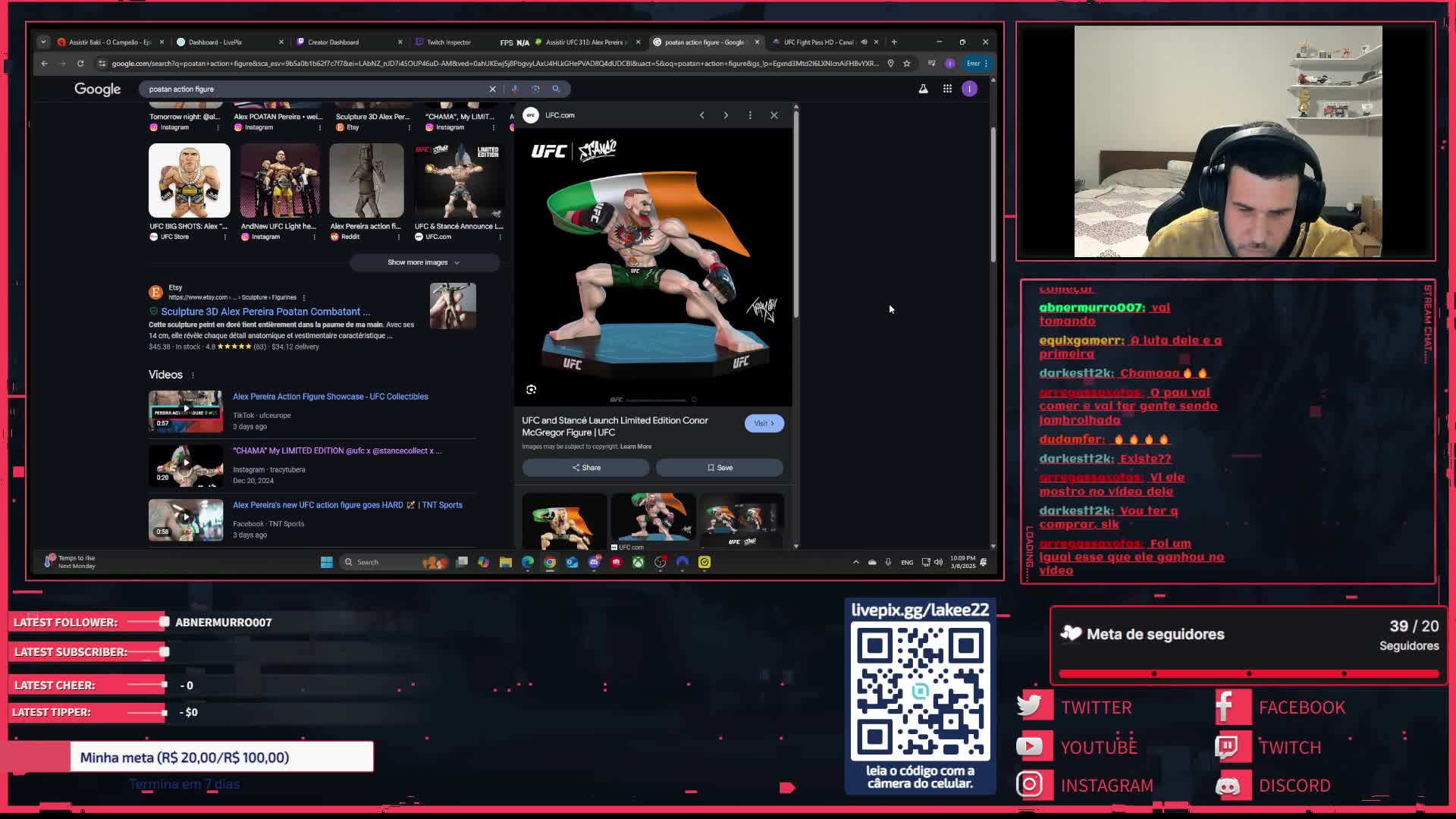
Task: Open Discord from taskbar
Action: pos(595,562)
